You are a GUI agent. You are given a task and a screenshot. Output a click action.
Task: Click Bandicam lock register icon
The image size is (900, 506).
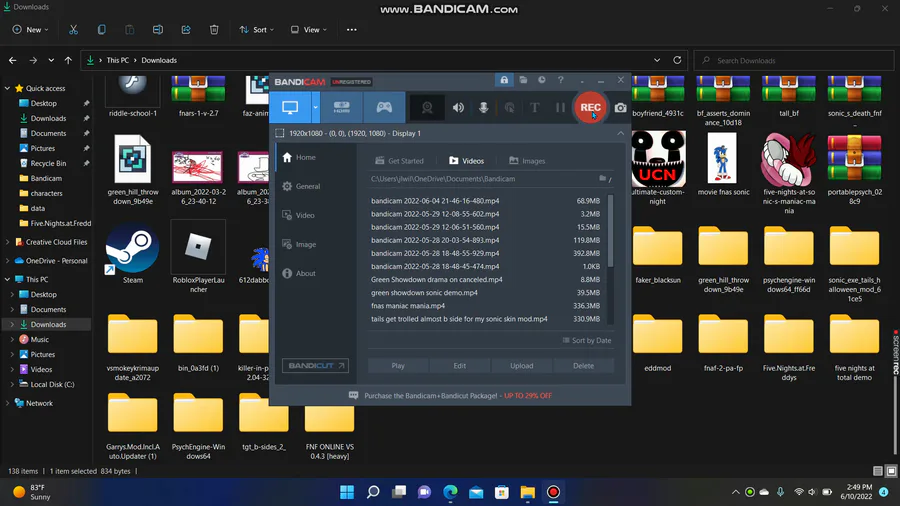pyautogui.click(x=504, y=80)
